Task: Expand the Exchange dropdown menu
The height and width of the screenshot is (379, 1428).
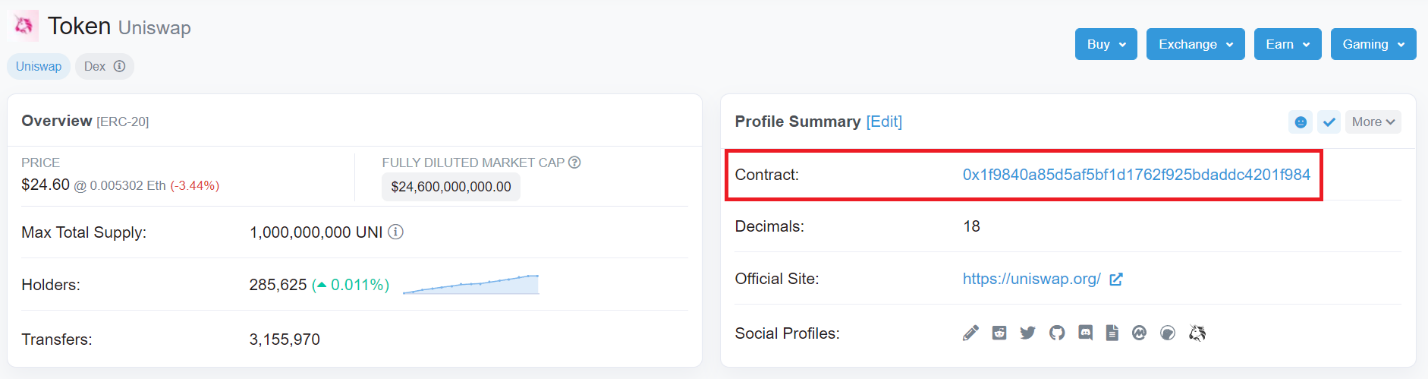Action: tap(1196, 44)
